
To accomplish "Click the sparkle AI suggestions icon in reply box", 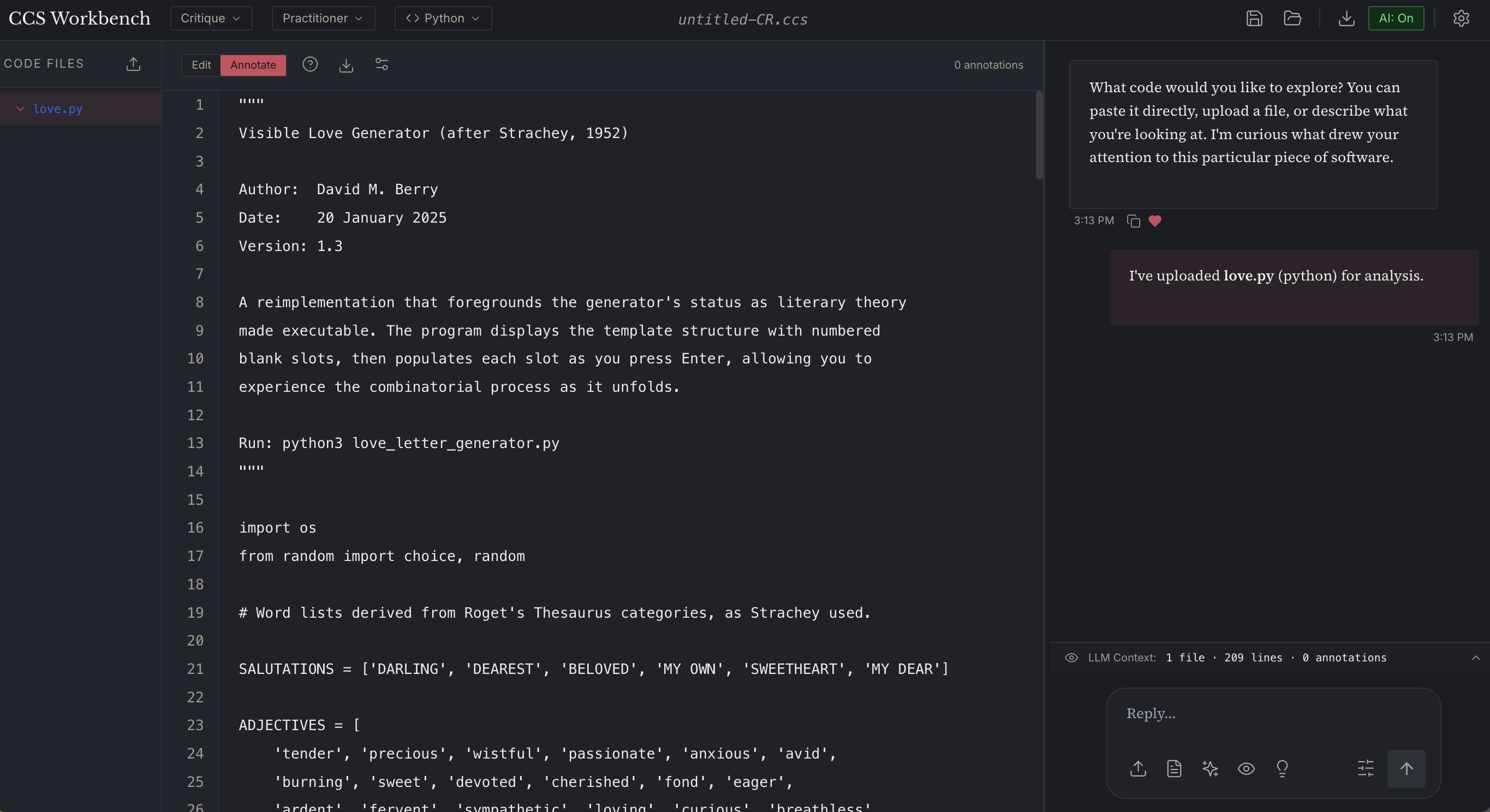I will point(1210,768).
